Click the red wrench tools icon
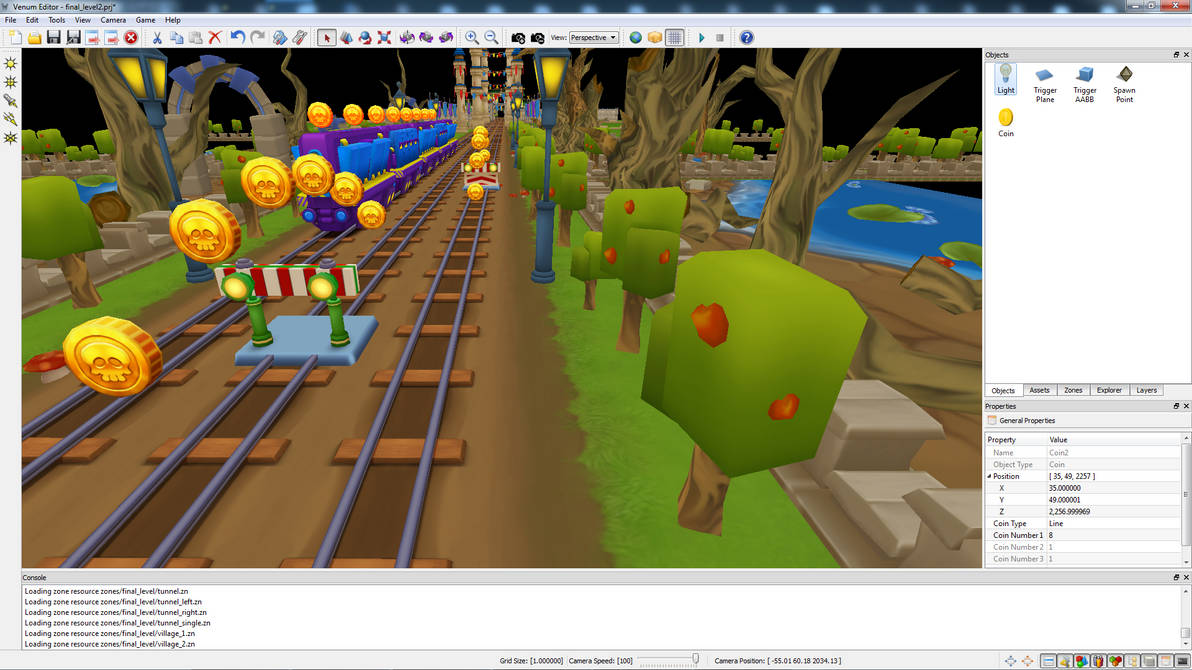Image resolution: width=1192 pixels, height=670 pixels. [x=299, y=37]
